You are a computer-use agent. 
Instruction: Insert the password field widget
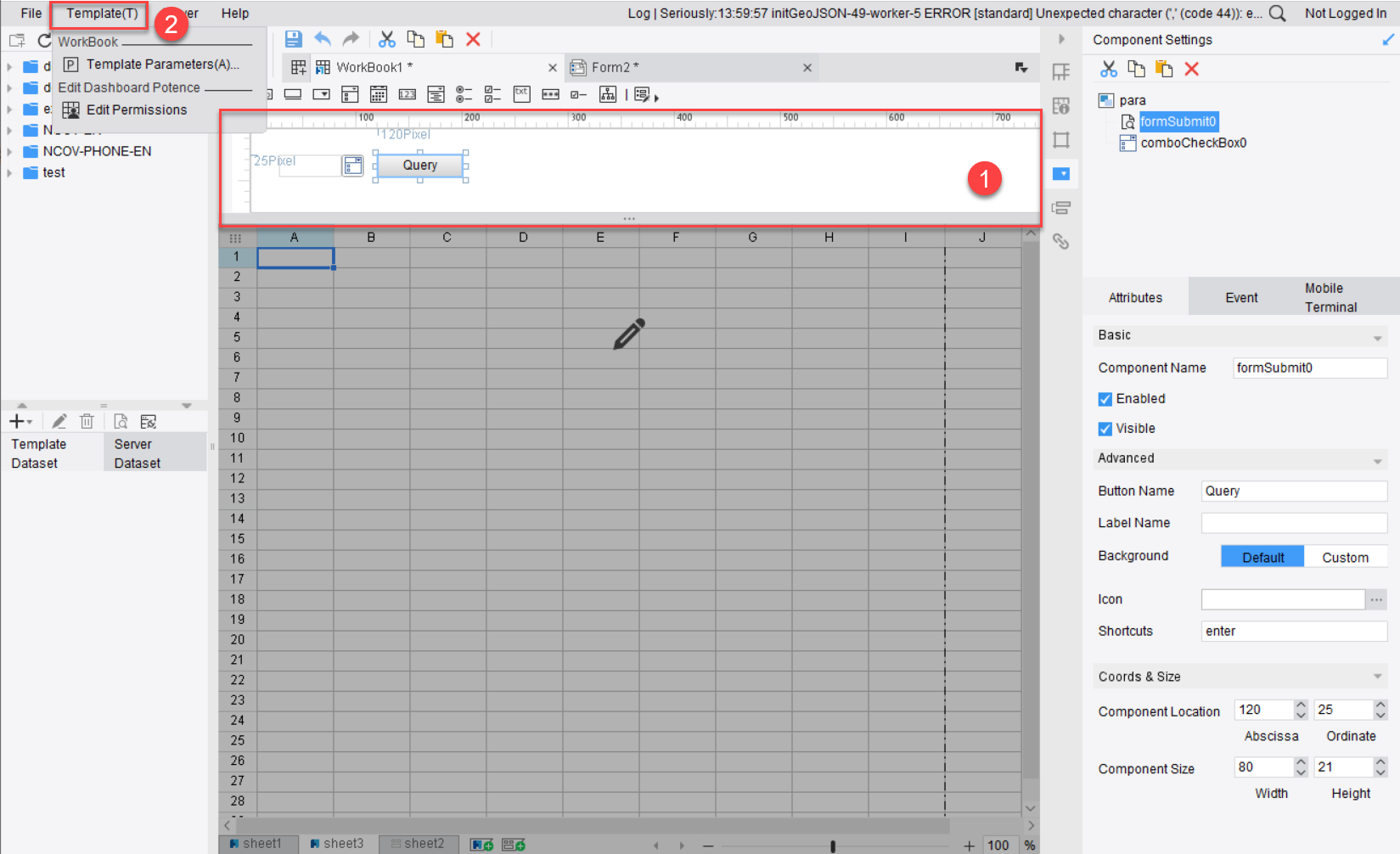pyautogui.click(x=551, y=94)
